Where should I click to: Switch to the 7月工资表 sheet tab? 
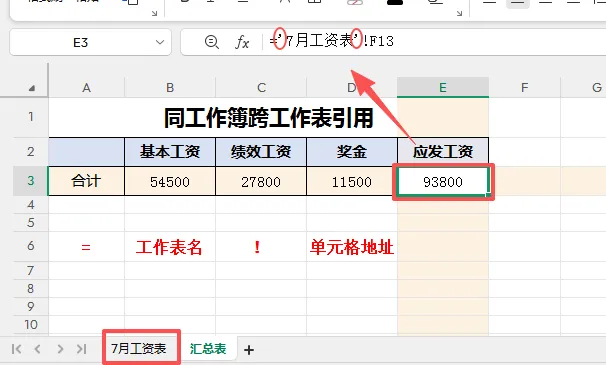point(139,349)
